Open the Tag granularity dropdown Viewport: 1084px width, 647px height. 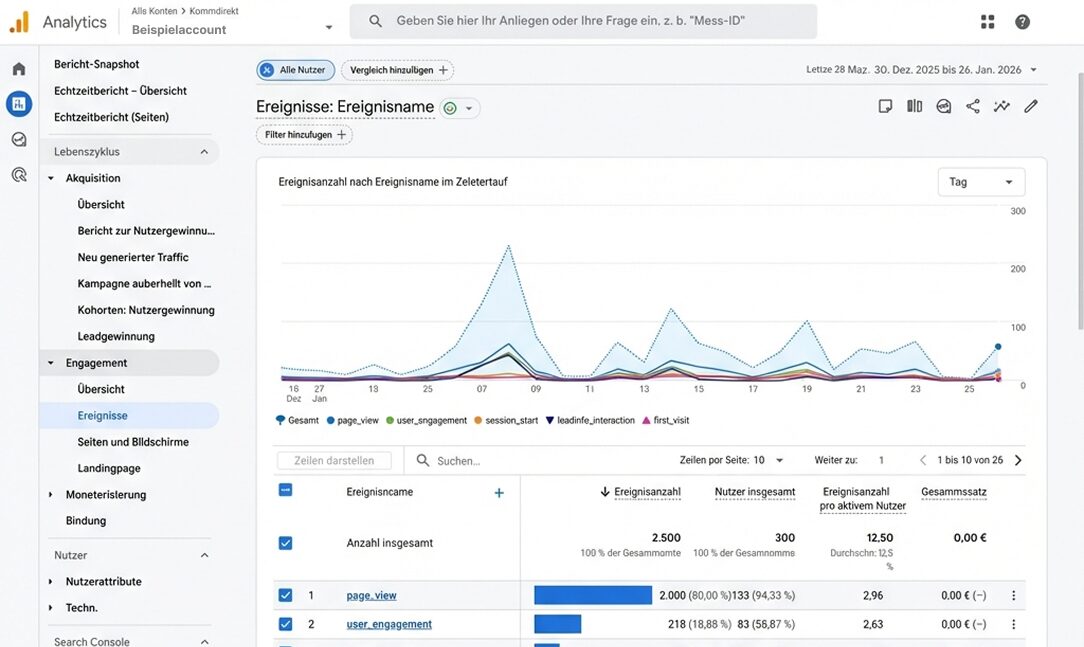pos(981,182)
